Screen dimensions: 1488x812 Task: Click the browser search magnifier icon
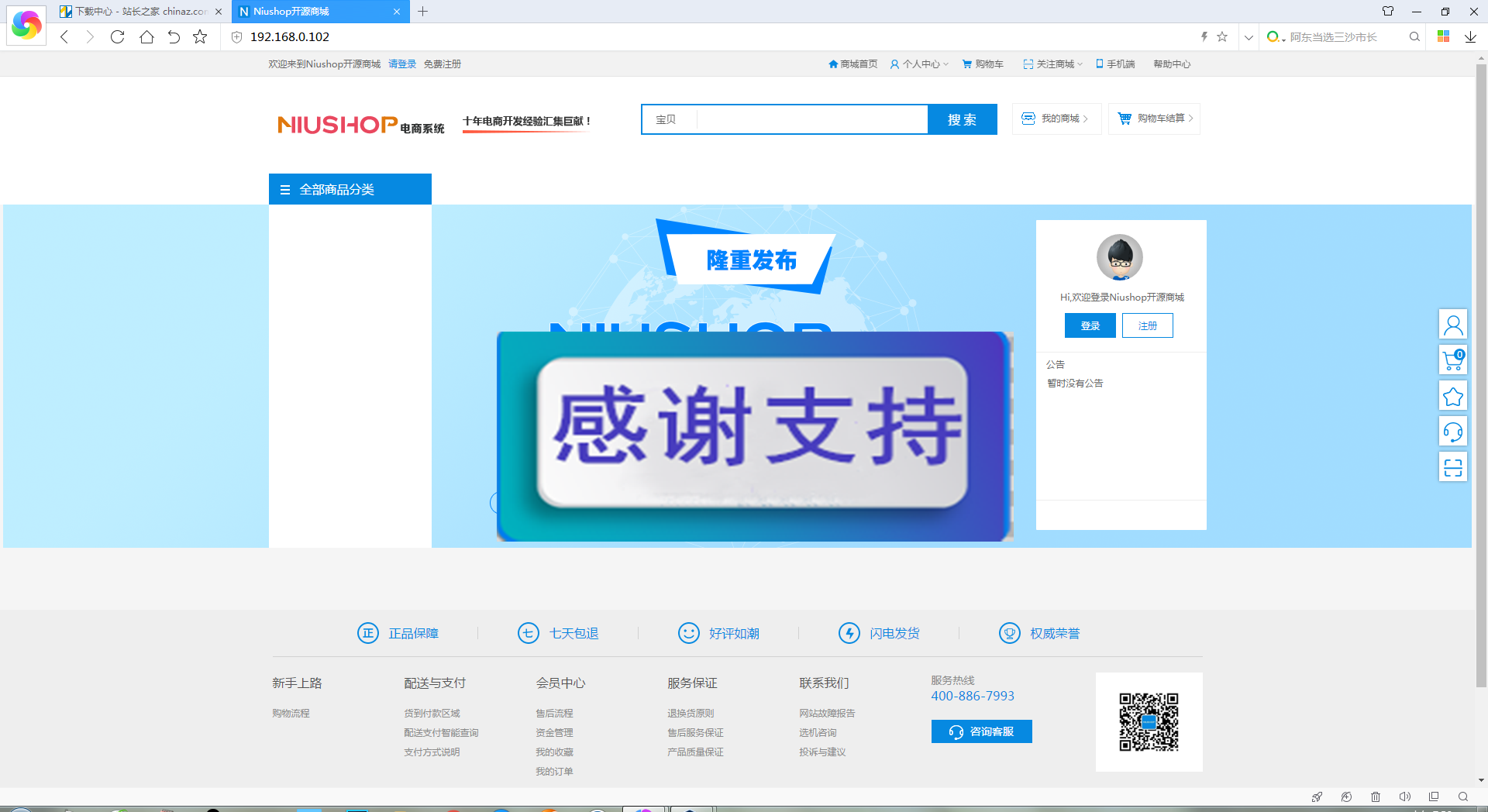pyautogui.click(x=1414, y=36)
